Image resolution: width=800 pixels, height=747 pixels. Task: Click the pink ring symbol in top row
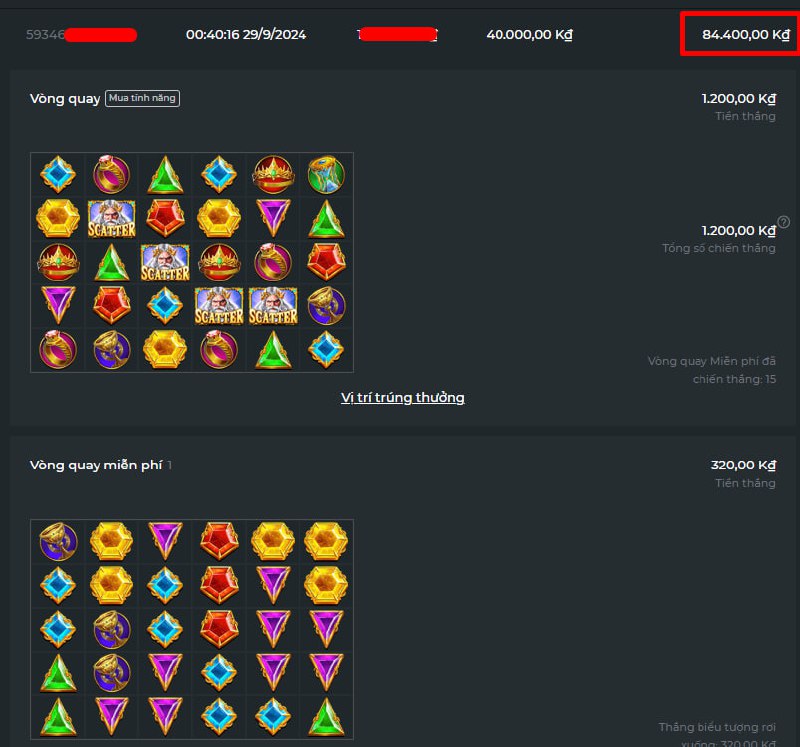point(112,175)
